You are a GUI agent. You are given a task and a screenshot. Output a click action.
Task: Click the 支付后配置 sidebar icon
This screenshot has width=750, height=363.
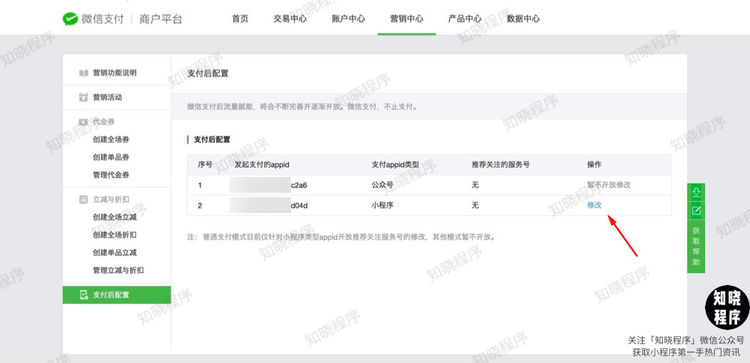[x=84, y=295]
